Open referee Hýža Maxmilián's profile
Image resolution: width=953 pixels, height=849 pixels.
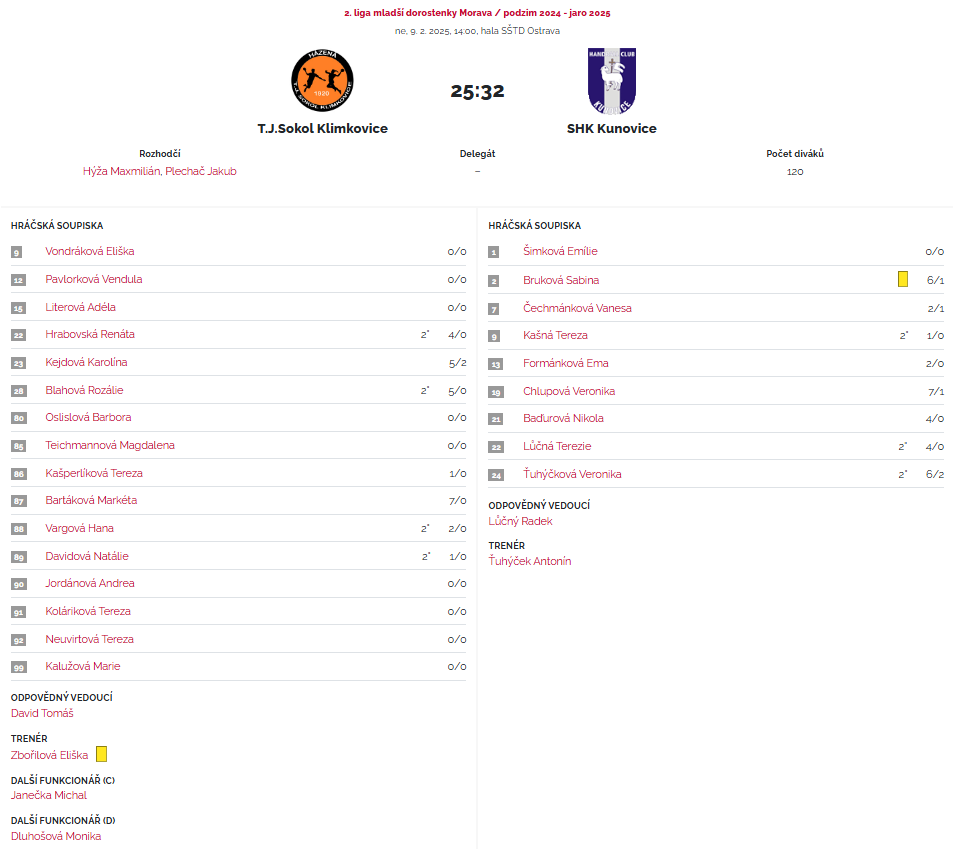(122, 171)
